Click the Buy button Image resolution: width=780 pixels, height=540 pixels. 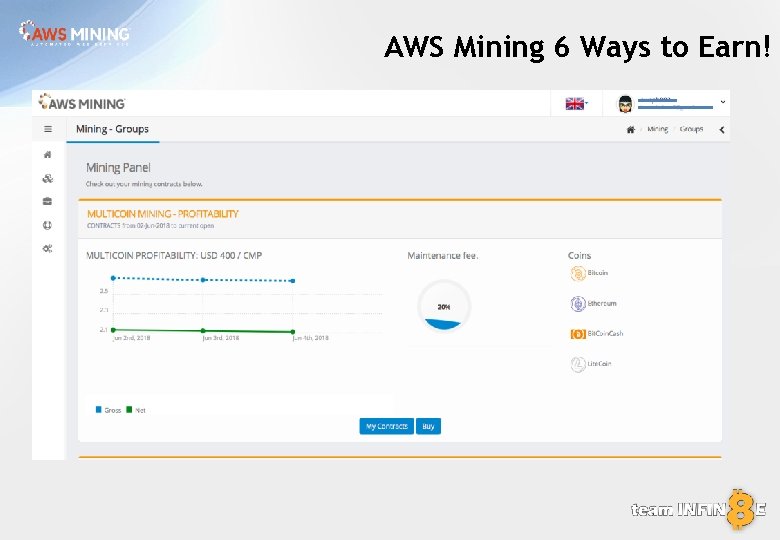[x=428, y=426]
